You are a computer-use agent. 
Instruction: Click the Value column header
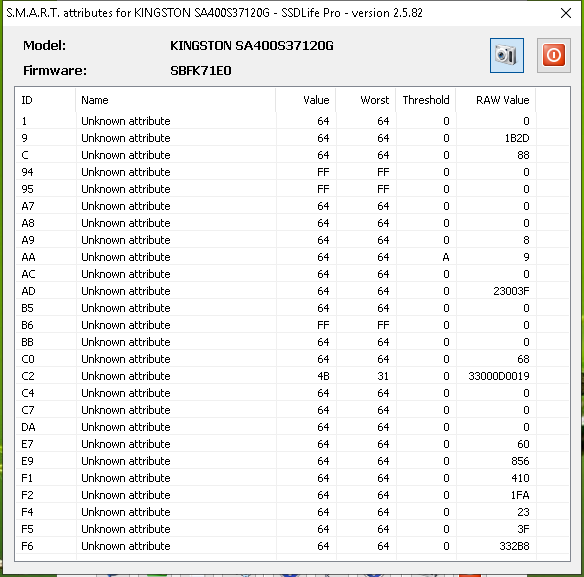point(306,100)
